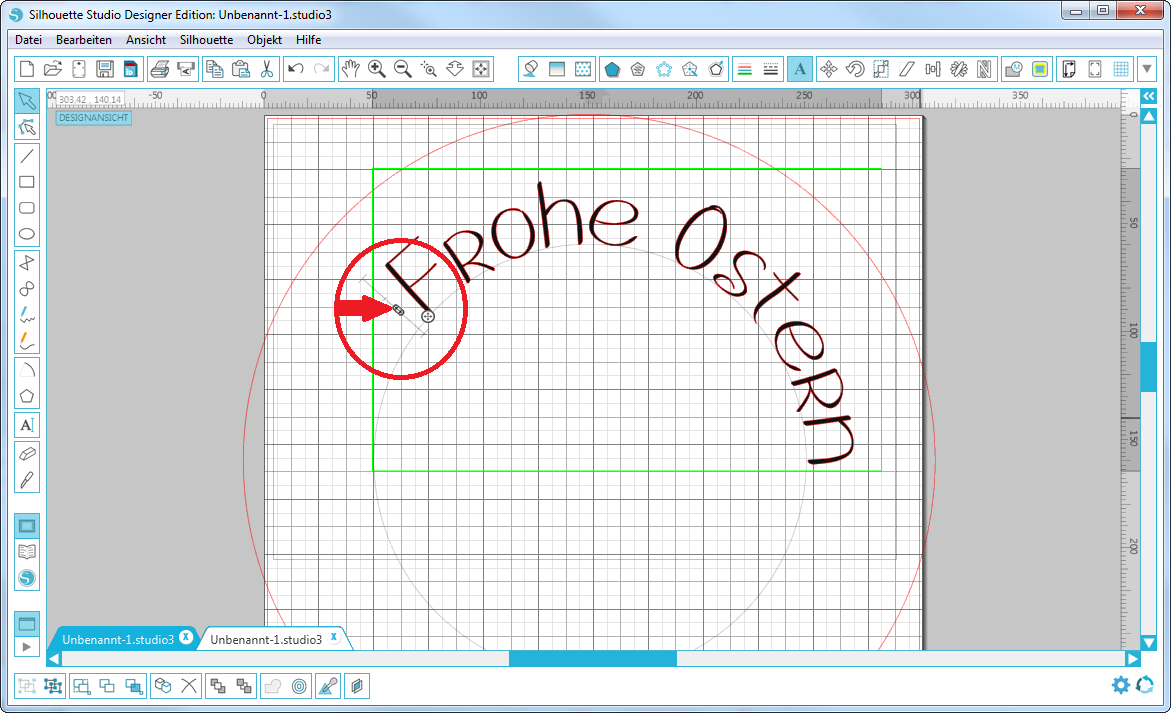Switch to the first Unbenannt-1.studio3 tab
The height and width of the screenshot is (713, 1171).
coord(118,639)
